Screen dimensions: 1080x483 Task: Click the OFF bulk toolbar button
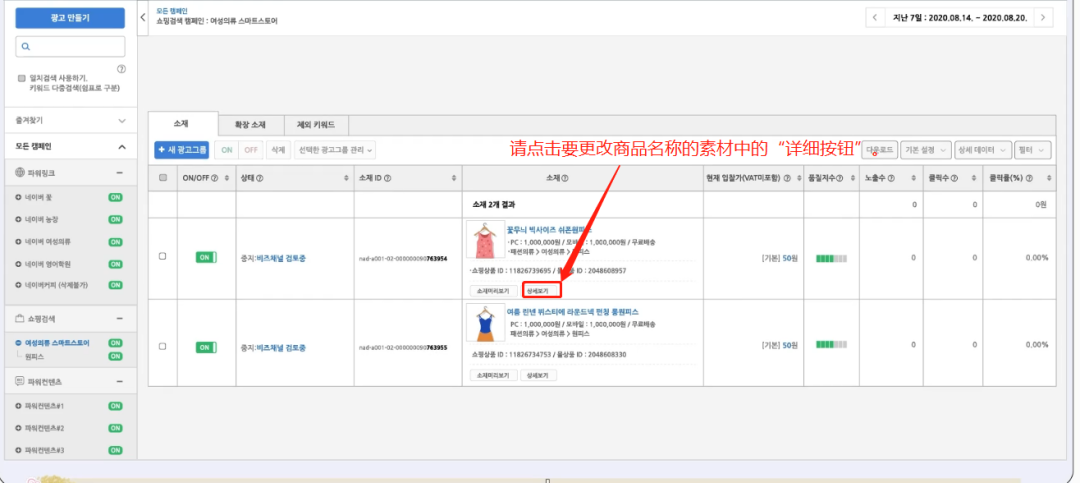(x=251, y=150)
